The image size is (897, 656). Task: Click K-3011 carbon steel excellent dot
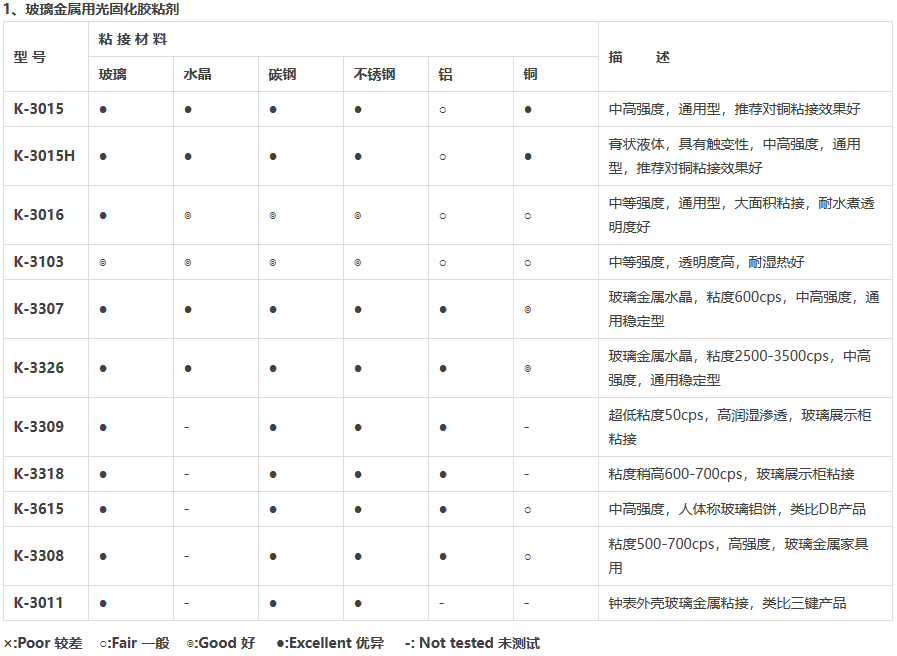[x=273, y=603]
